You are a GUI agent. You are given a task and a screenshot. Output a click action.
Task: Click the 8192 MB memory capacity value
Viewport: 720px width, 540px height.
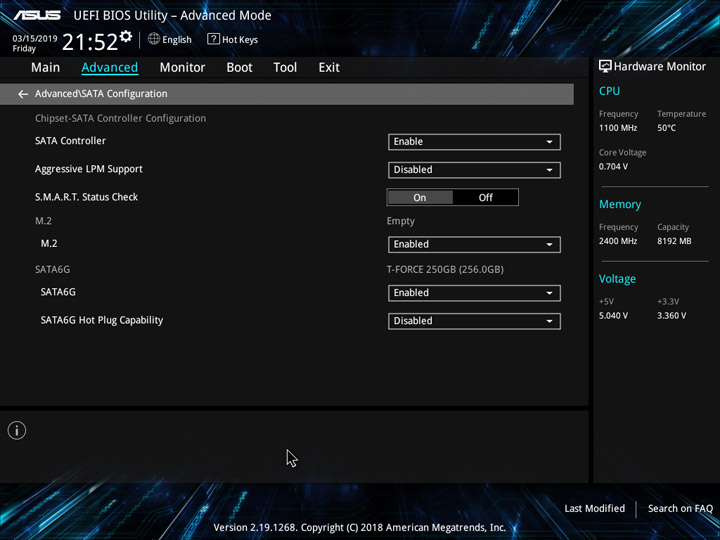tap(674, 241)
